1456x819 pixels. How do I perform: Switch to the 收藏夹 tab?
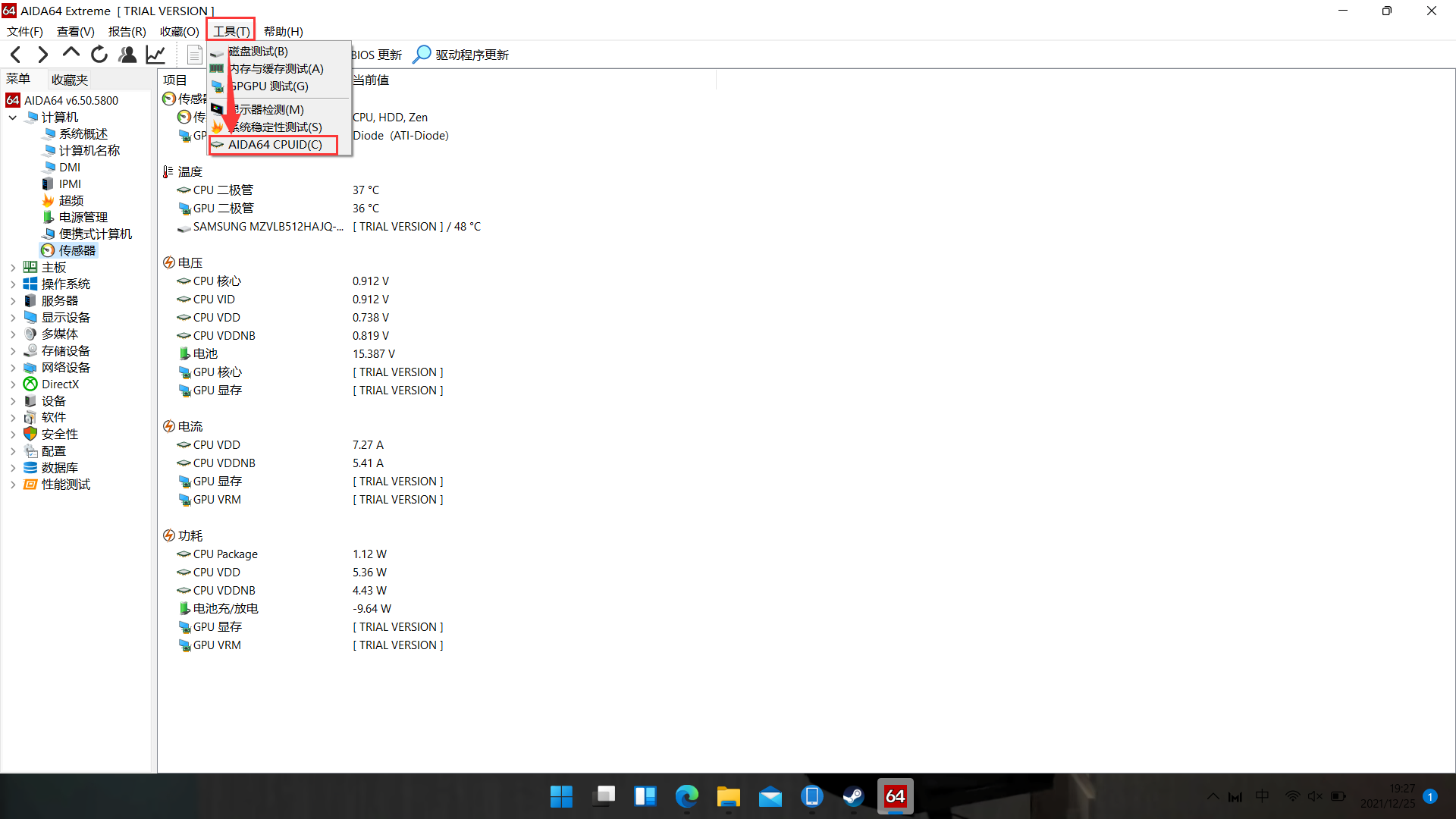[x=70, y=80]
